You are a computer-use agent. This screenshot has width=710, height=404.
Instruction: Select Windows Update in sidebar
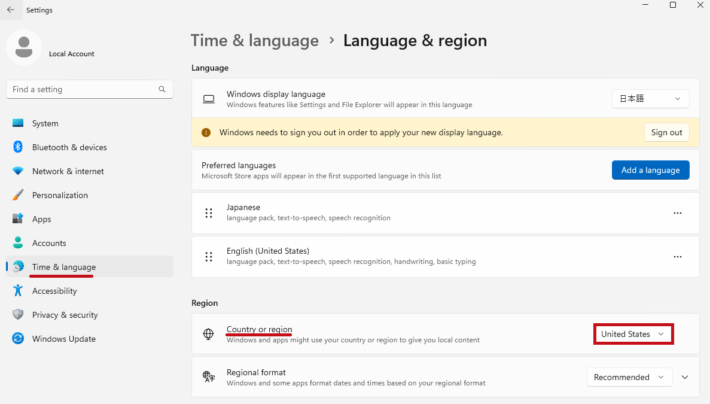click(63, 339)
